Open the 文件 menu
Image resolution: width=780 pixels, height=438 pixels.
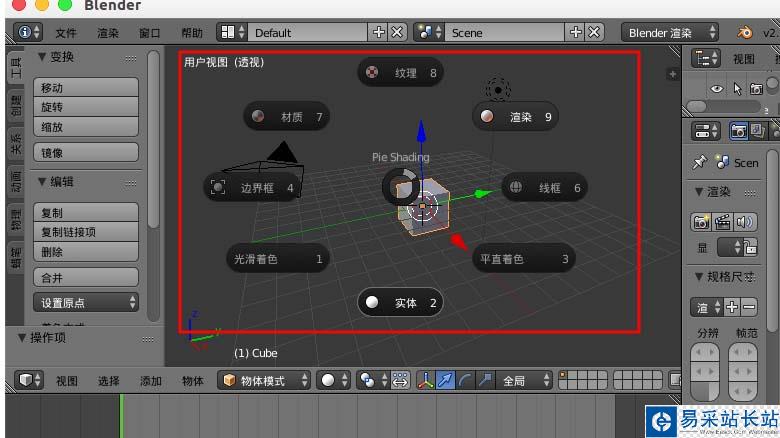click(x=66, y=33)
